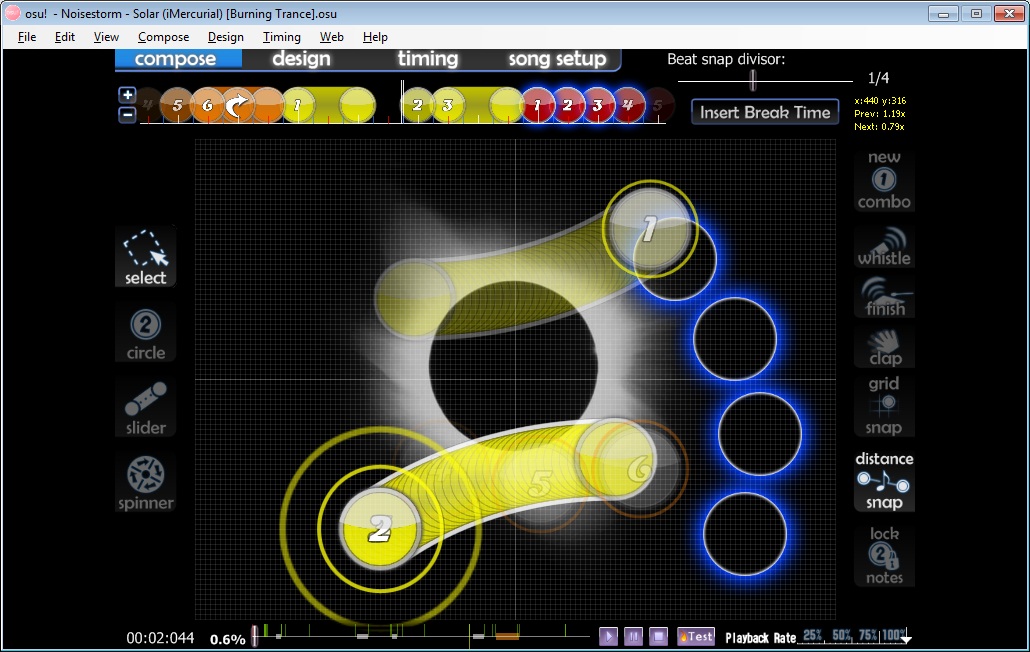Toggle lock notes
Image resolution: width=1030 pixels, height=652 pixels.
click(884, 555)
